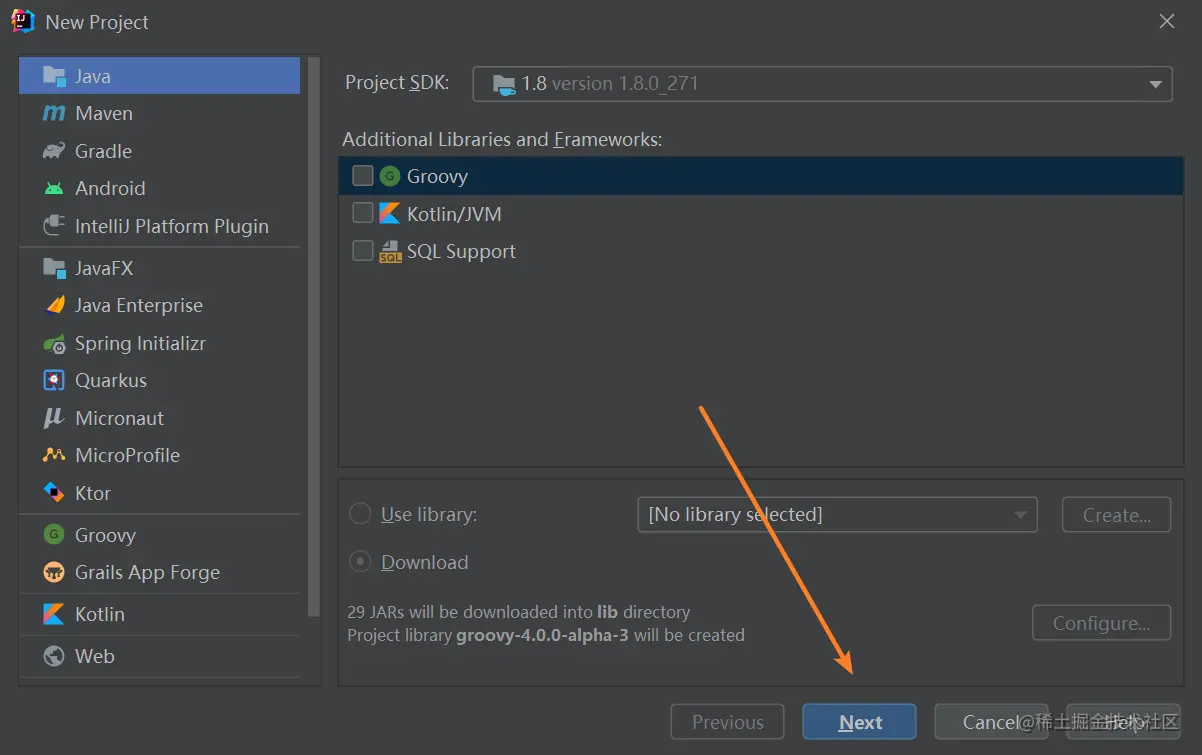Select Android project type
This screenshot has width=1202, height=755.
coord(159,188)
